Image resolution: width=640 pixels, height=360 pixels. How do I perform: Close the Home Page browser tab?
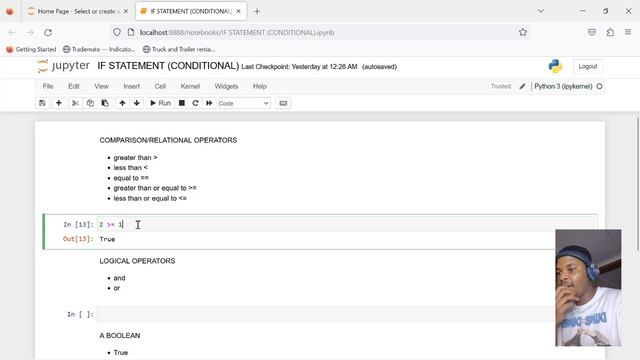click(x=126, y=11)
